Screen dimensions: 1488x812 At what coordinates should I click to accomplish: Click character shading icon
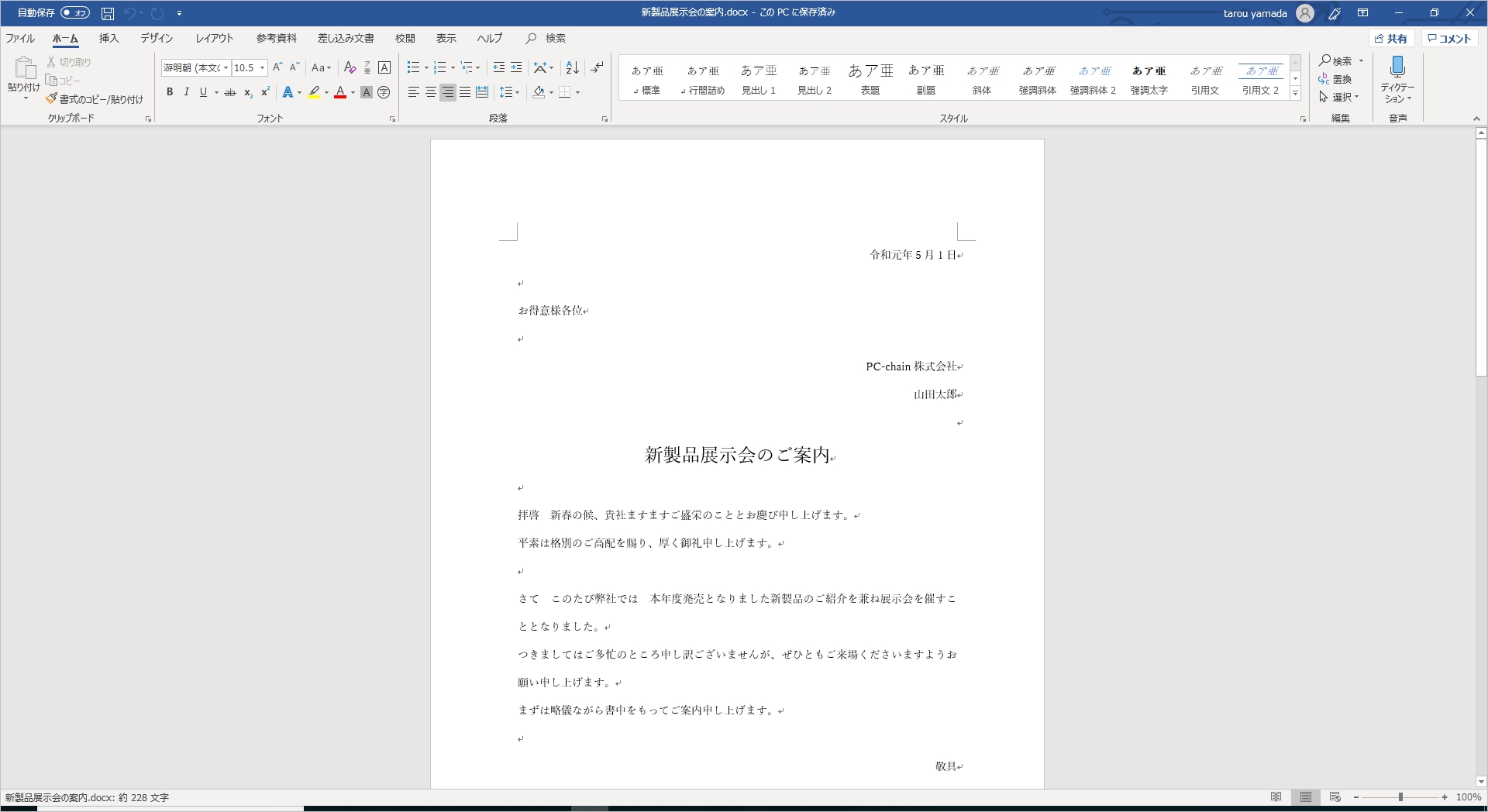pyautogui.click(x=367, y=92)
